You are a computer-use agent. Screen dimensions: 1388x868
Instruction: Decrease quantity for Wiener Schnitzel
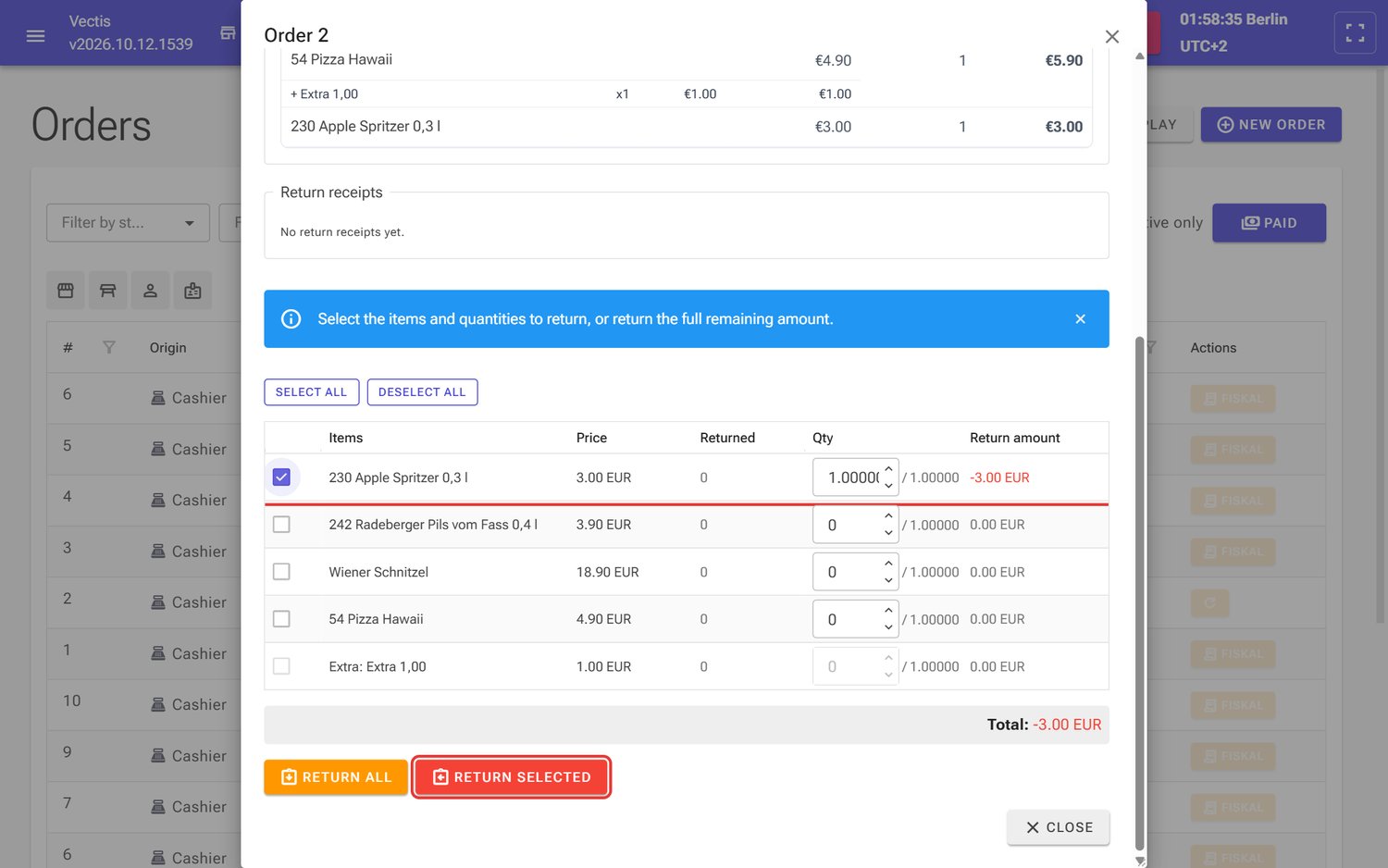click(888, 580)
